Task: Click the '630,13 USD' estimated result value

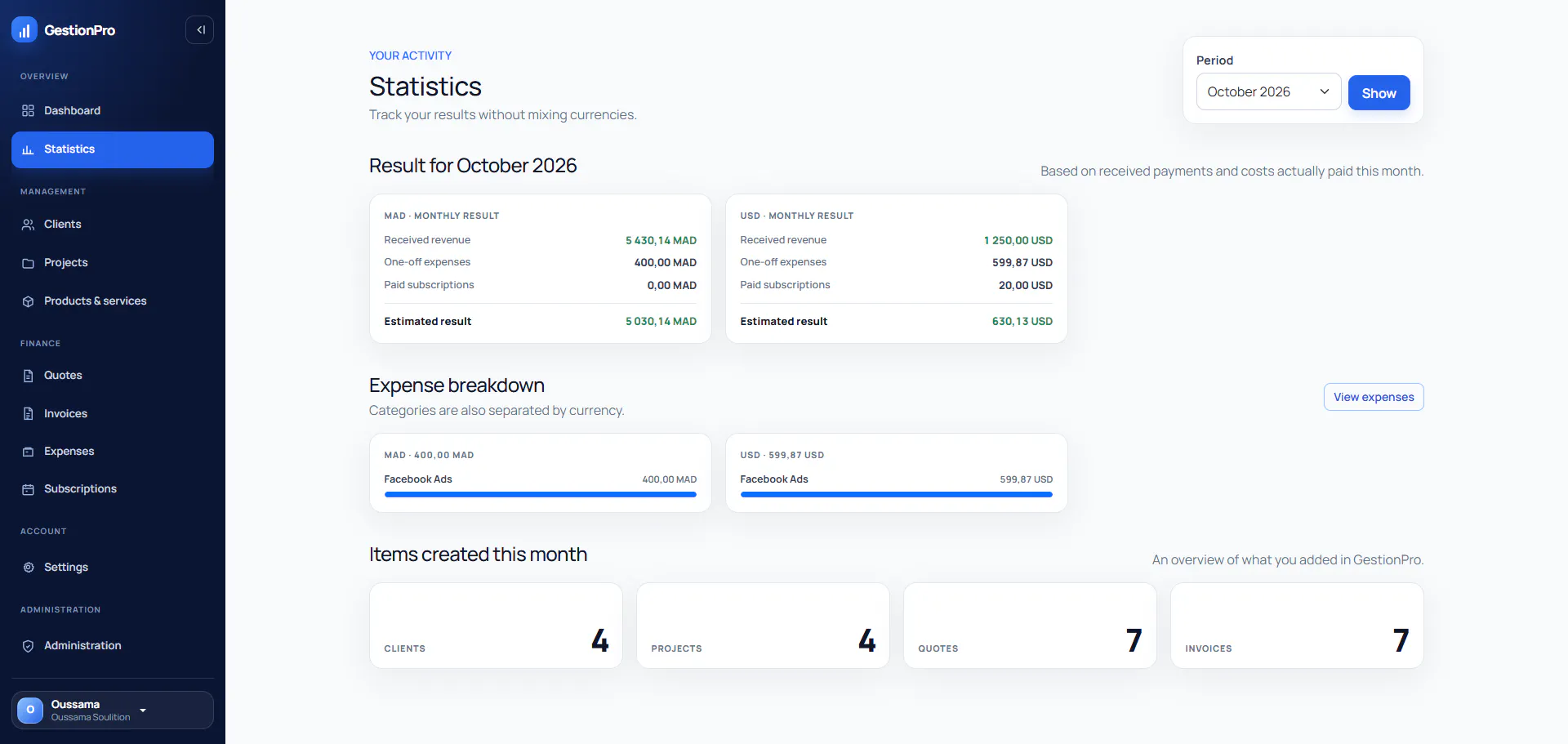Action: pos(1022,322)
